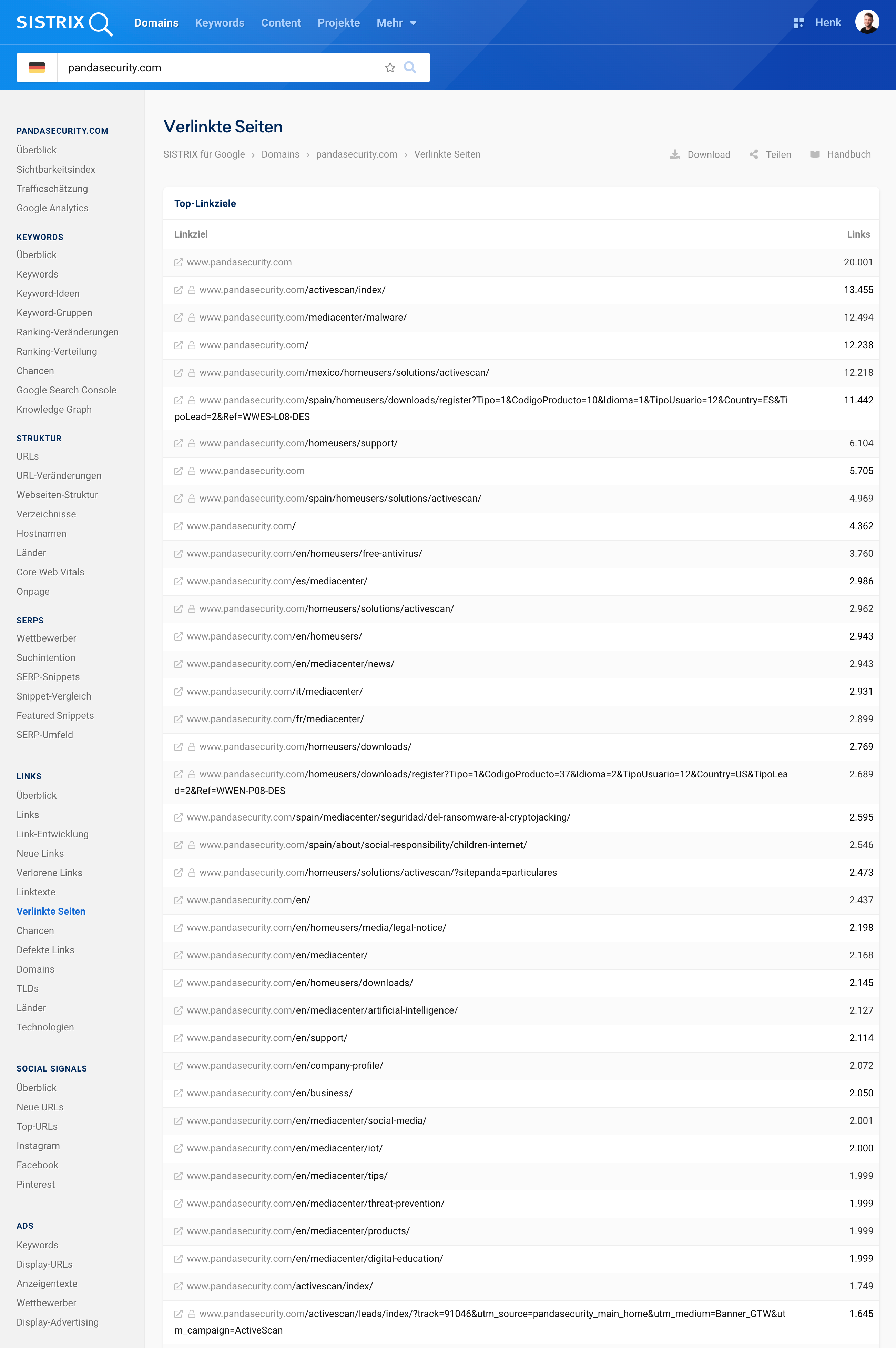Select the Keywords menu tab
Image resolution: width=896 pixels, height=1348 pixels.
coord(219,22)
